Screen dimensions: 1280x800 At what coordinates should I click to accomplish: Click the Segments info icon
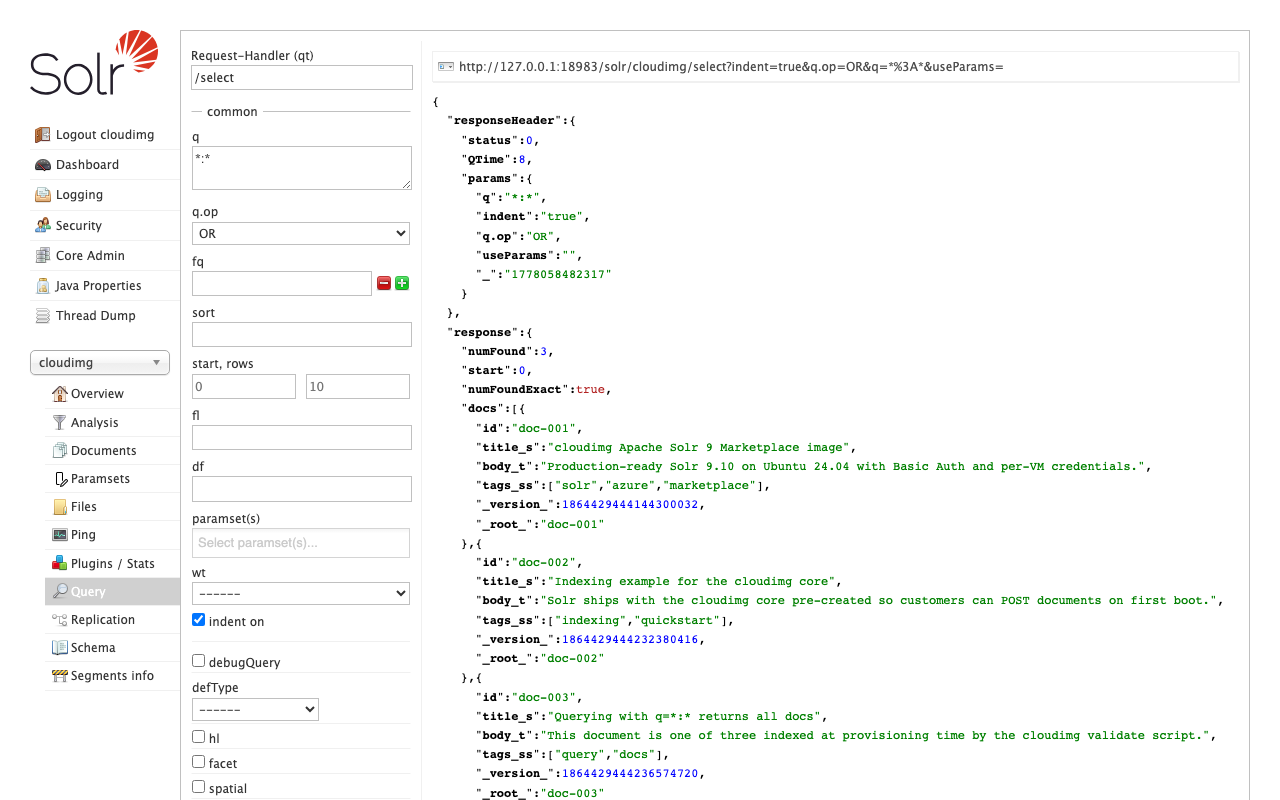coord(60,675)
